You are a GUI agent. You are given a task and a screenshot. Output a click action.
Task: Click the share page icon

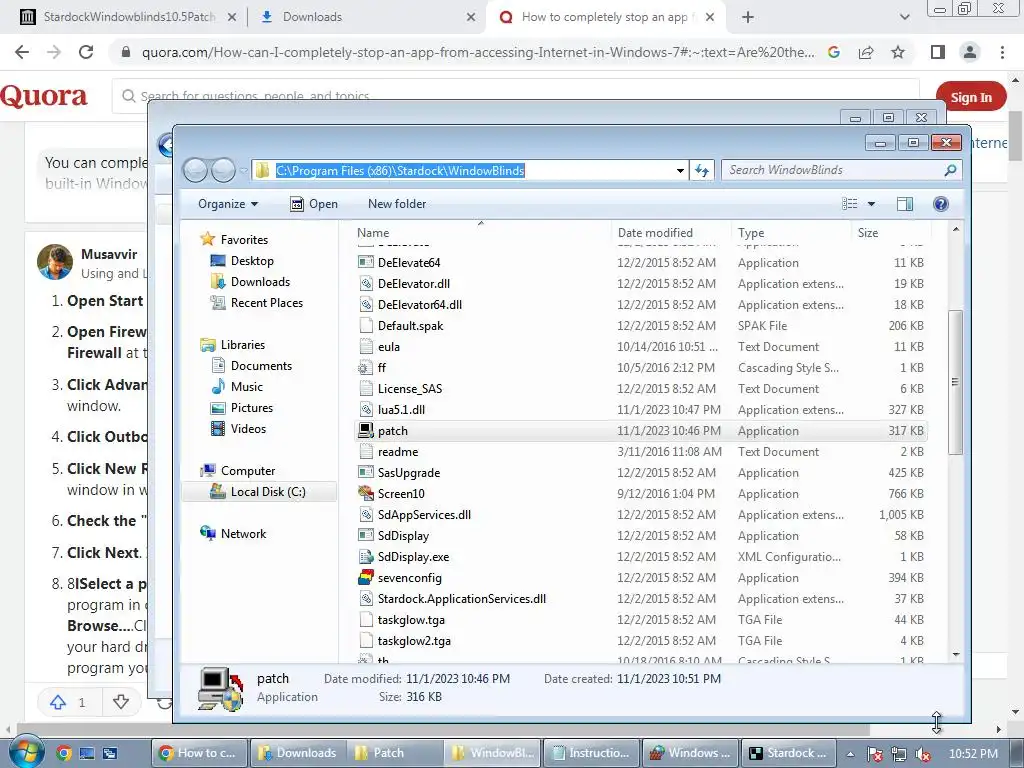(x=866, y=52)
